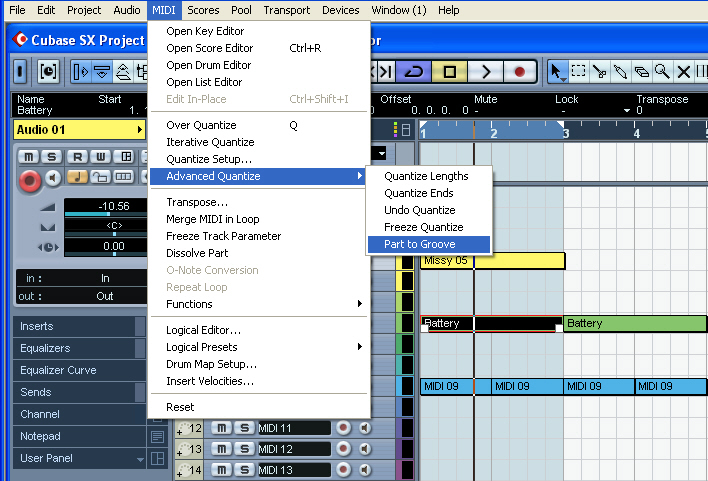Viewport: 708px width, 481px height.
Task: Open the Audio 01 track name dropdown
Action: click(140, 130)
